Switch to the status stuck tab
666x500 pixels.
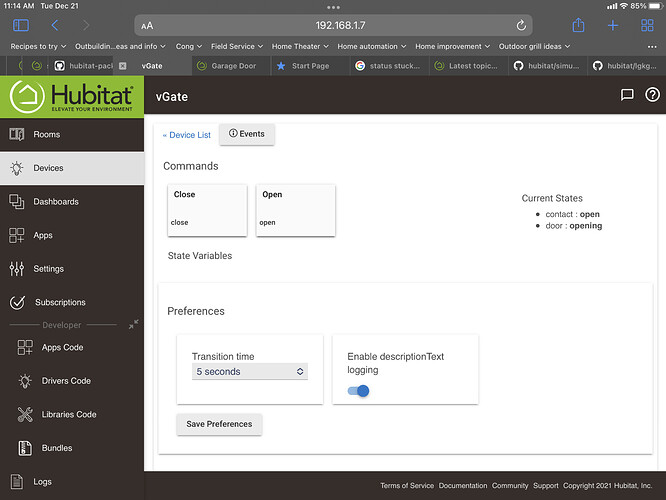(x=389, y=66)
